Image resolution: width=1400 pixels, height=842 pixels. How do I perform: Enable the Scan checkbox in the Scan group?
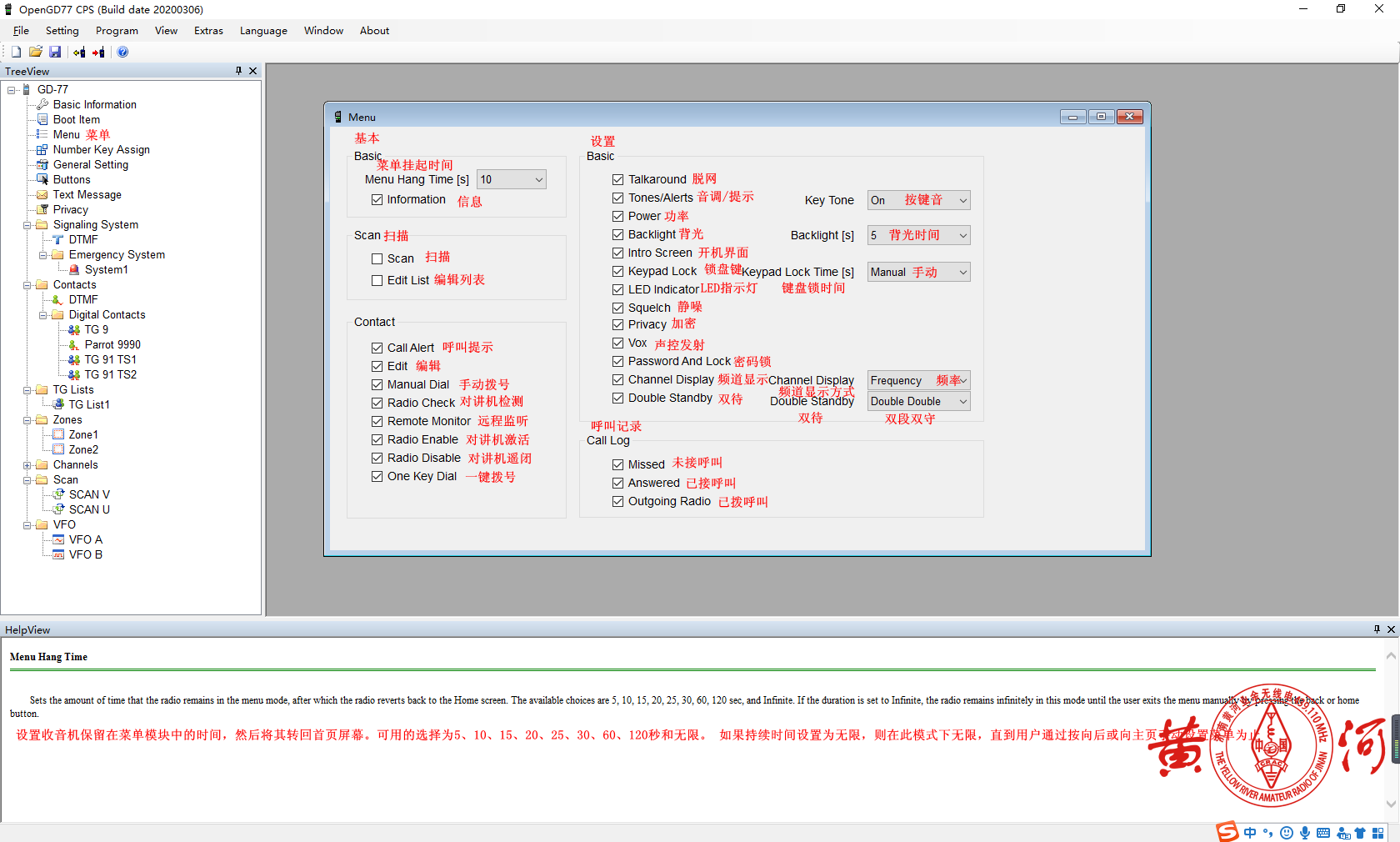tap(377, 258)
